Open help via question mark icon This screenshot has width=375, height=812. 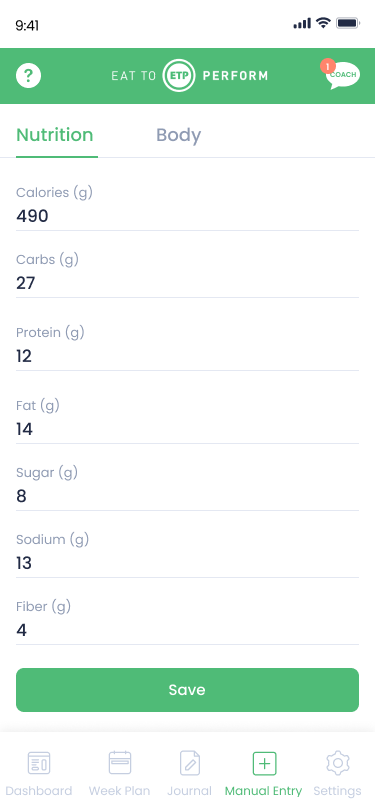(28, 76)
